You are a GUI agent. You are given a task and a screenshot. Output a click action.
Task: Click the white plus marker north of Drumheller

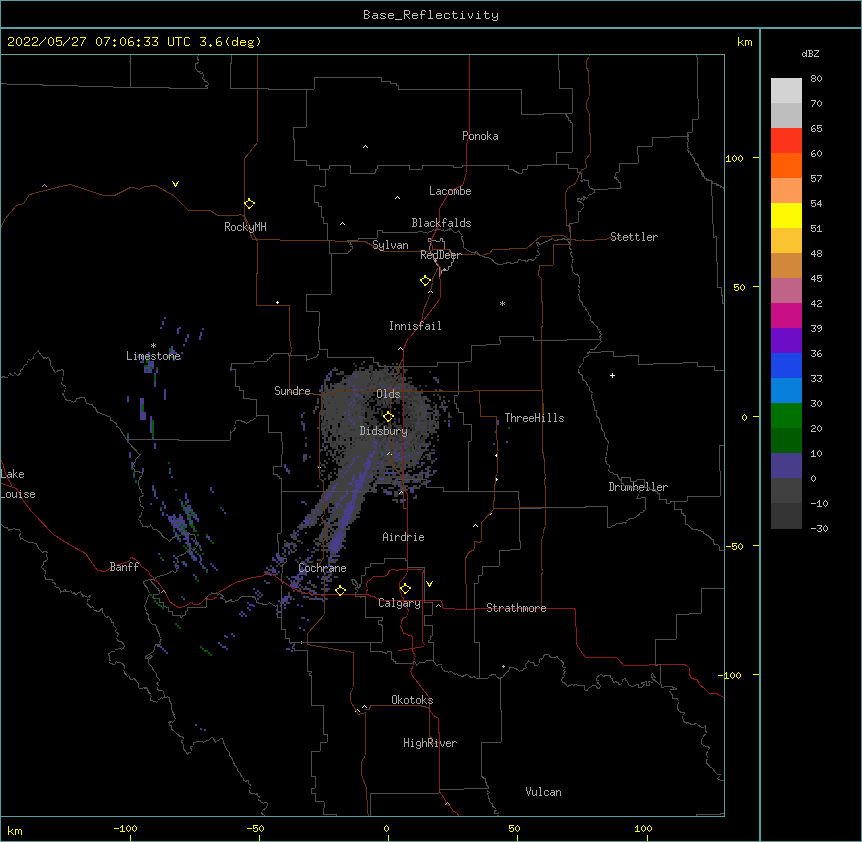(x=612, y=375)
